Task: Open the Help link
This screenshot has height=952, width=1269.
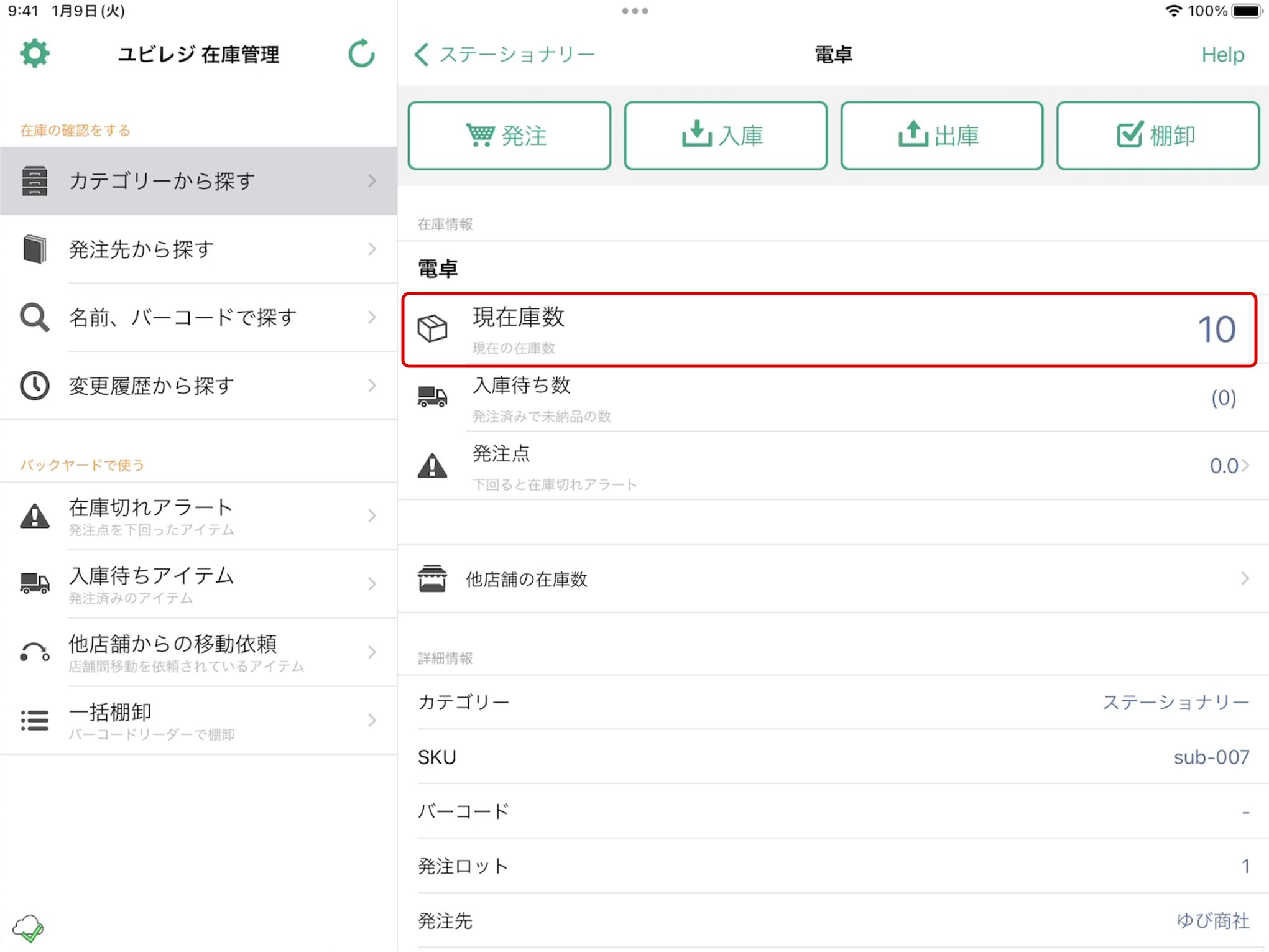Action: tap(1222, 55)
